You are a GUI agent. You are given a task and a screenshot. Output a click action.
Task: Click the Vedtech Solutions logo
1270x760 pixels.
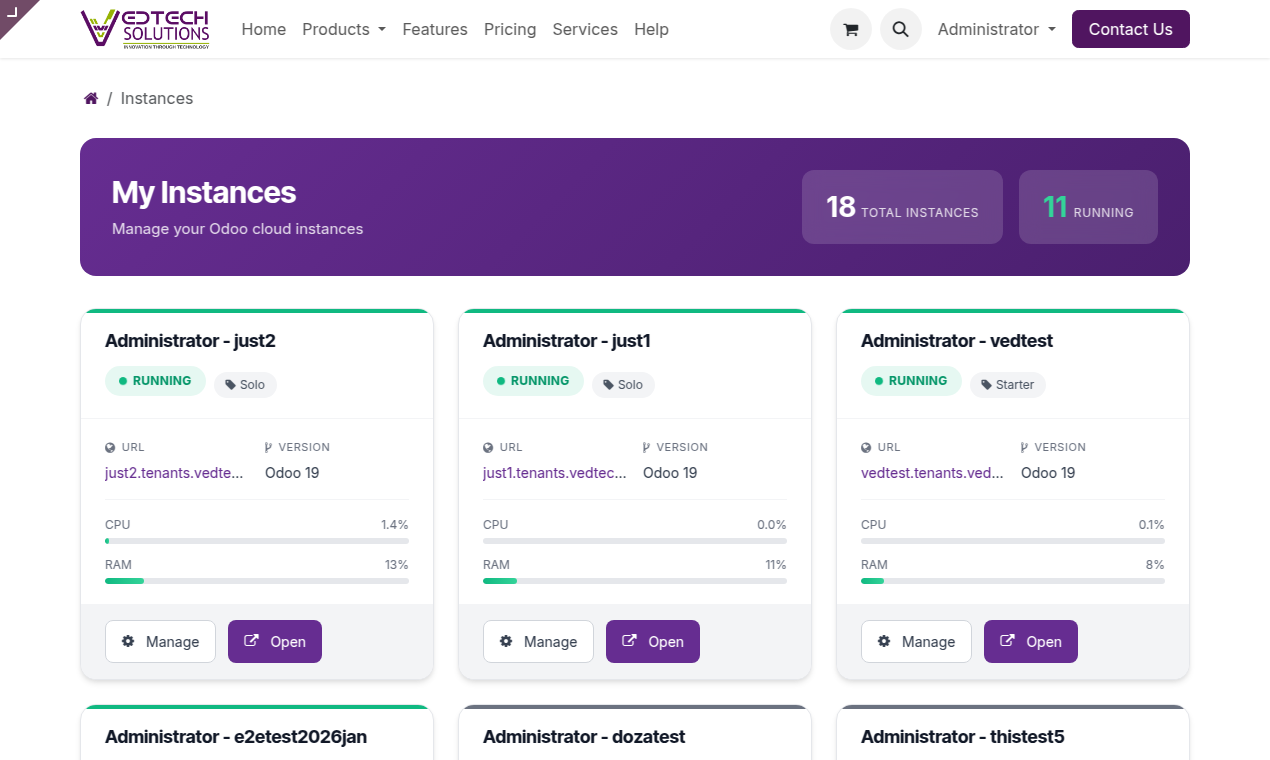[x=146, y=28]
